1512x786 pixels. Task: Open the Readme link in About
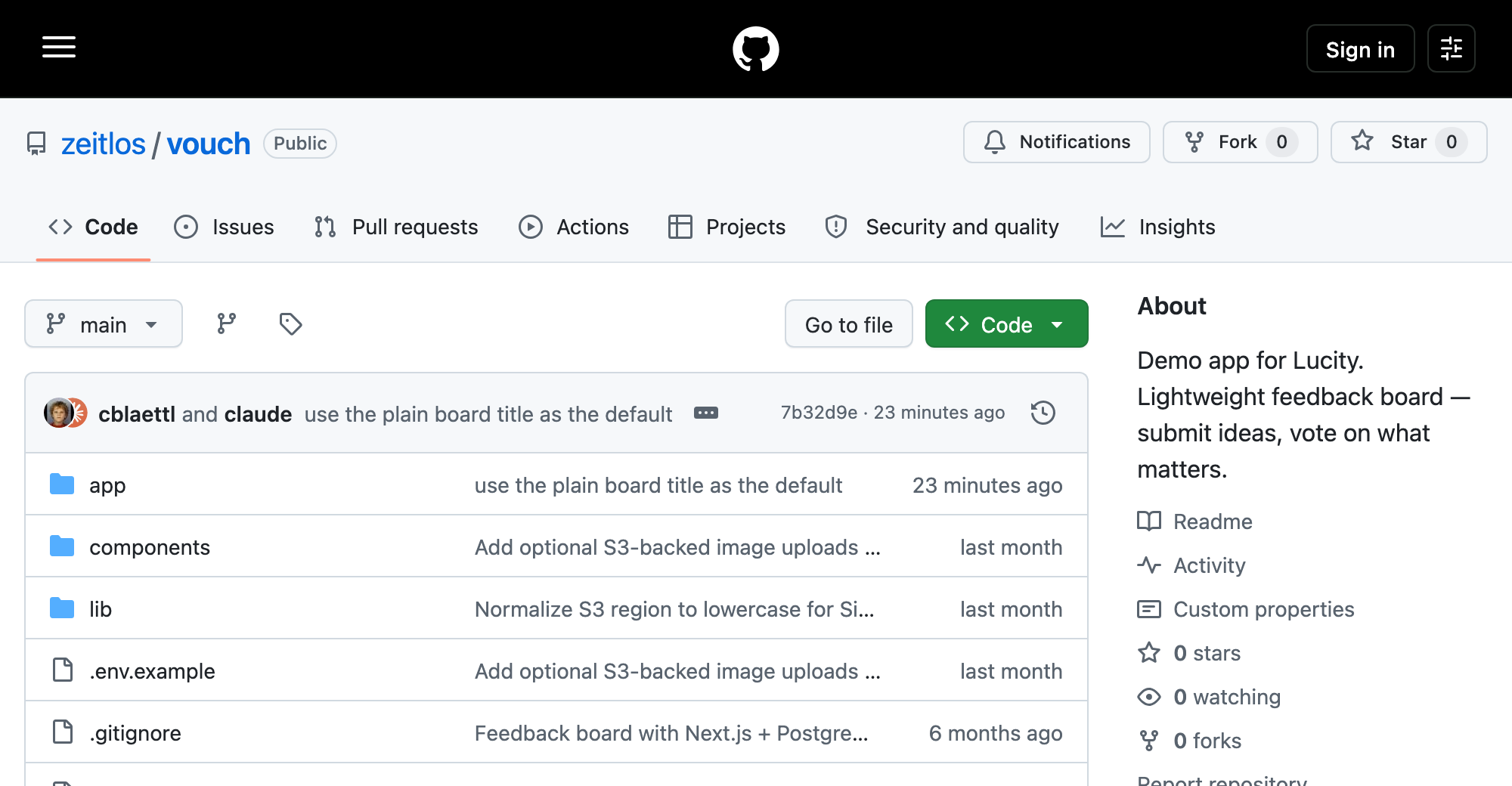[1213, 521]
